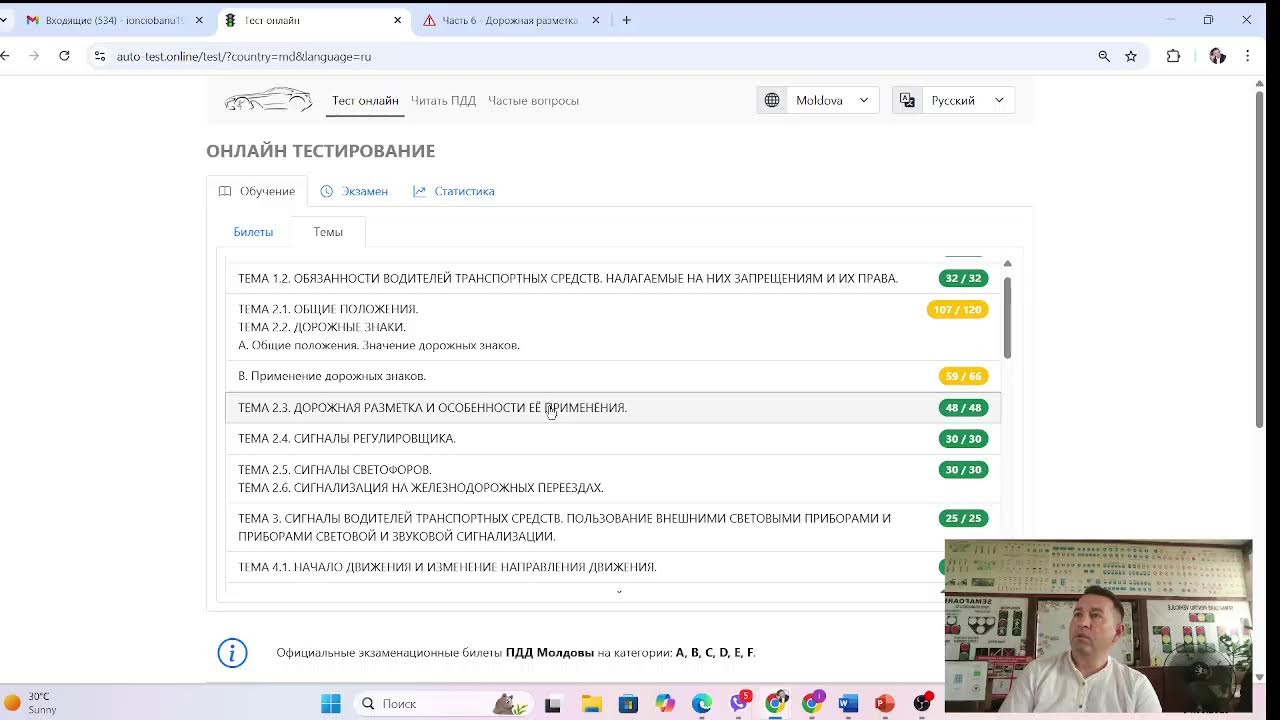Open the Moldova country dropdown
1280x720 pixels.
tap(818, 100)
